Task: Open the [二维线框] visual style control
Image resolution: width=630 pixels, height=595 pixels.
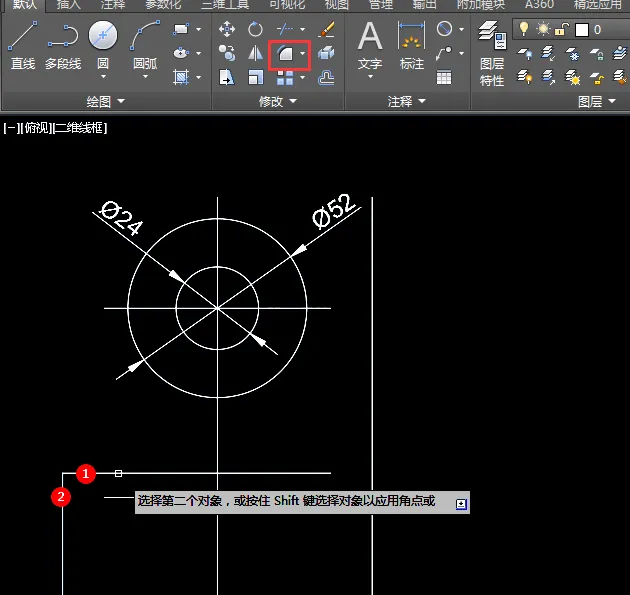Action: coord(80,128)
